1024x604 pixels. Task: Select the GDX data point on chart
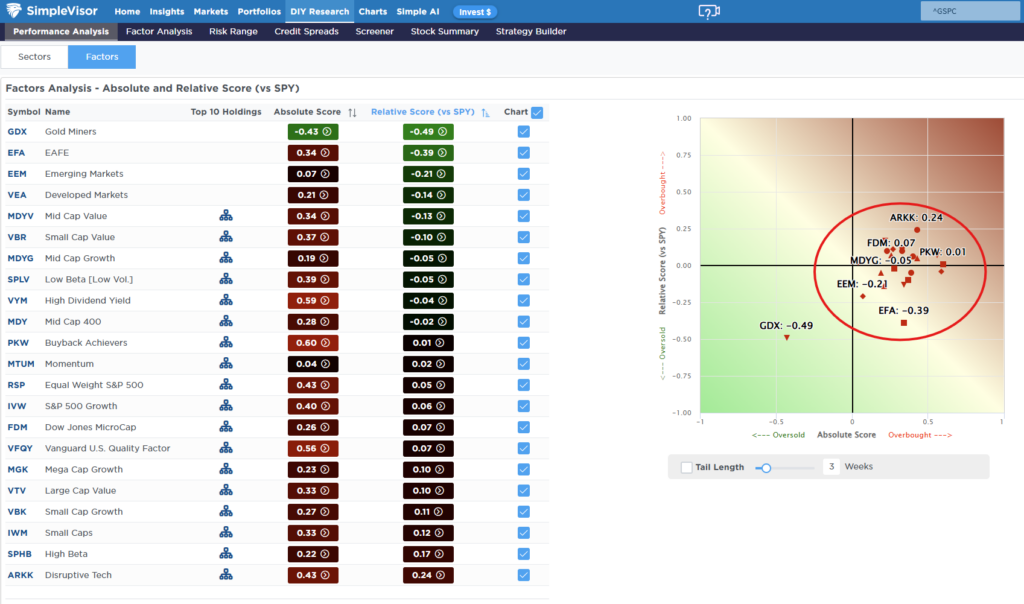(x=787, y=338)
